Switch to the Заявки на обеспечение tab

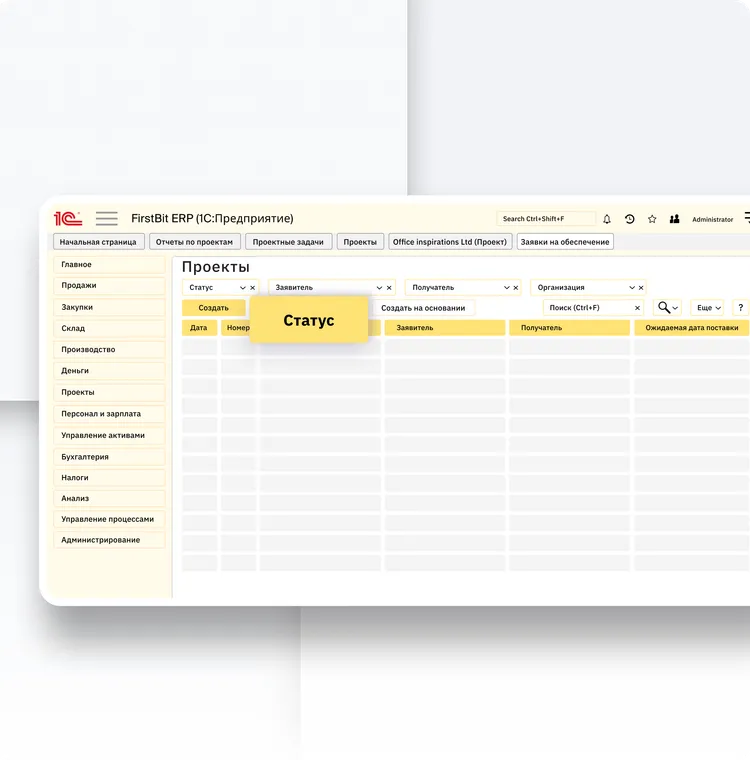[x=565, y=242]
